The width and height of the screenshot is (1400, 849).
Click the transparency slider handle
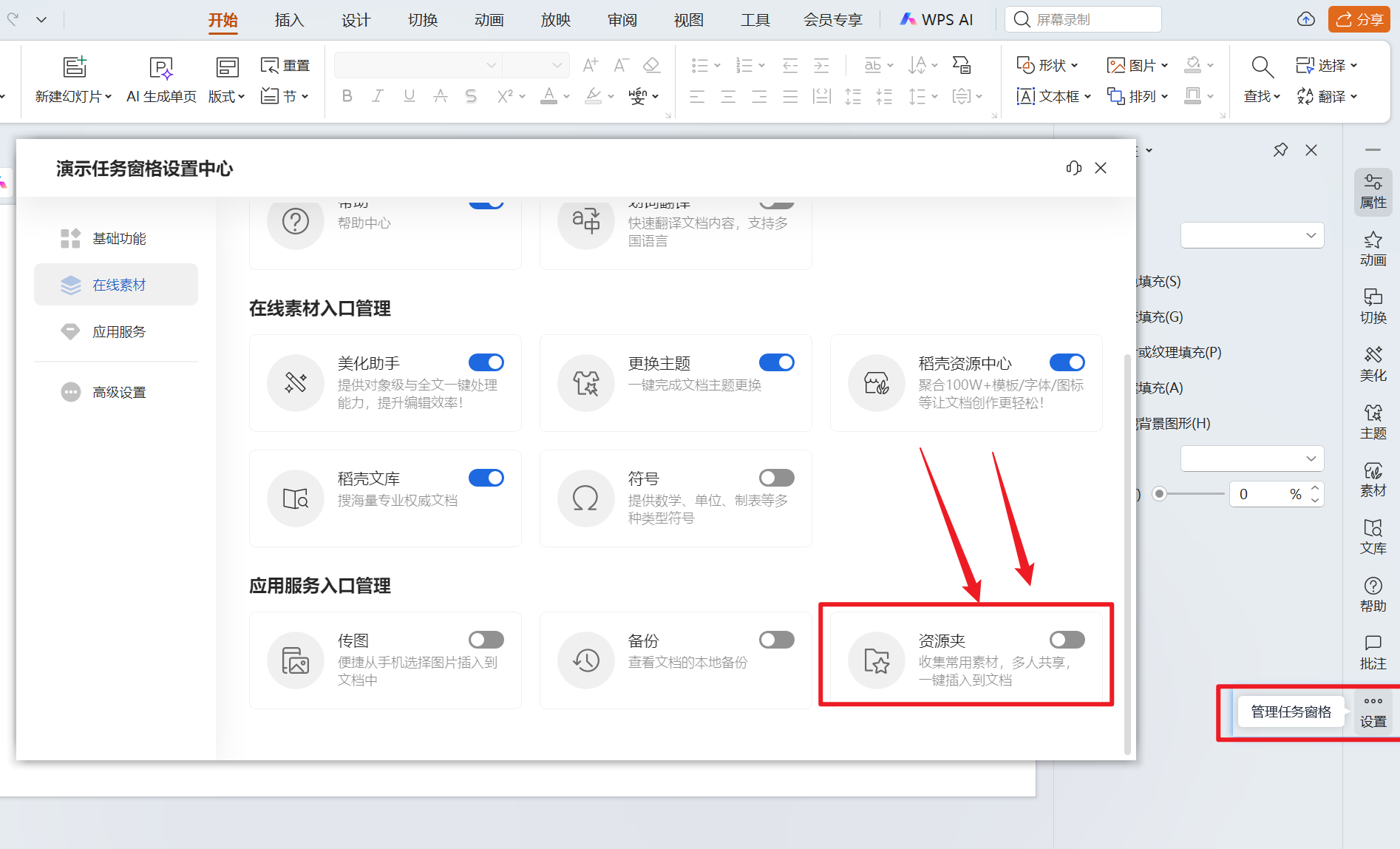click(1159, 494)
